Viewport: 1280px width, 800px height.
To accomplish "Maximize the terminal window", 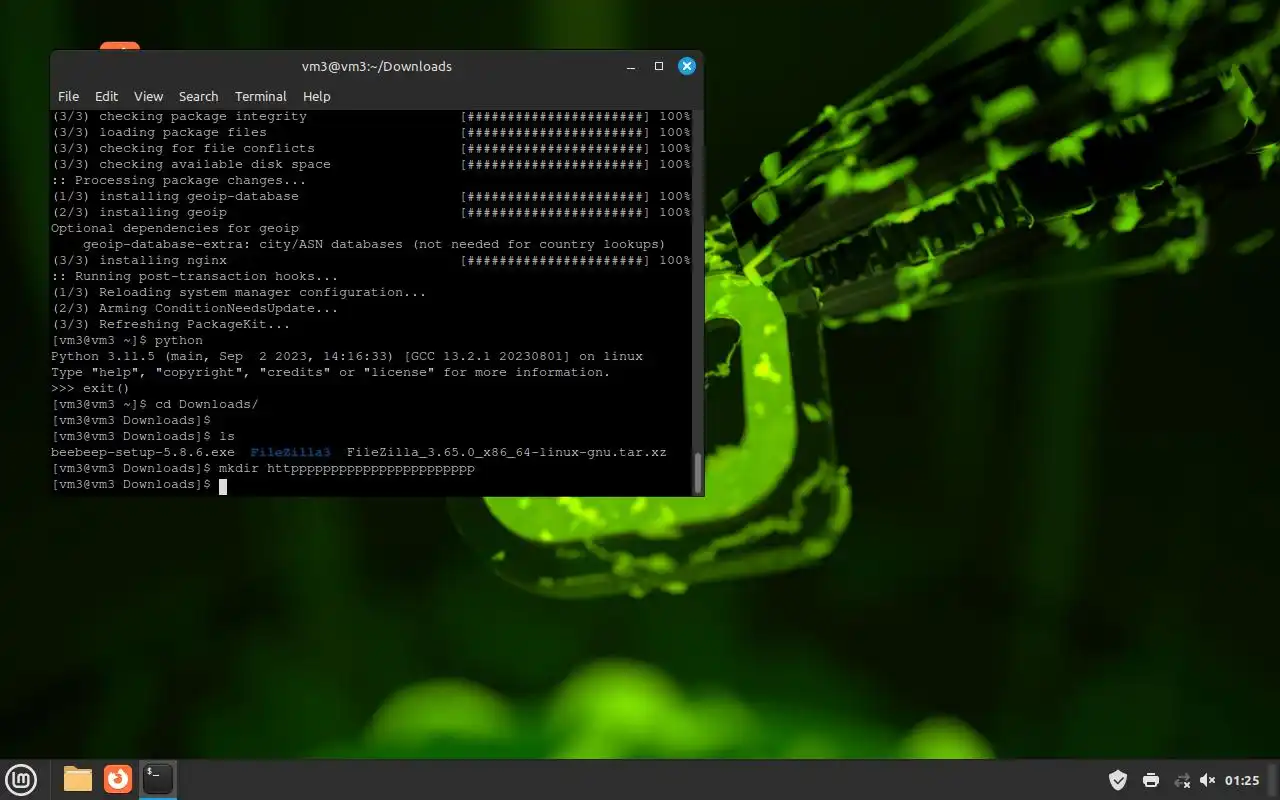I will click(659, 66).
